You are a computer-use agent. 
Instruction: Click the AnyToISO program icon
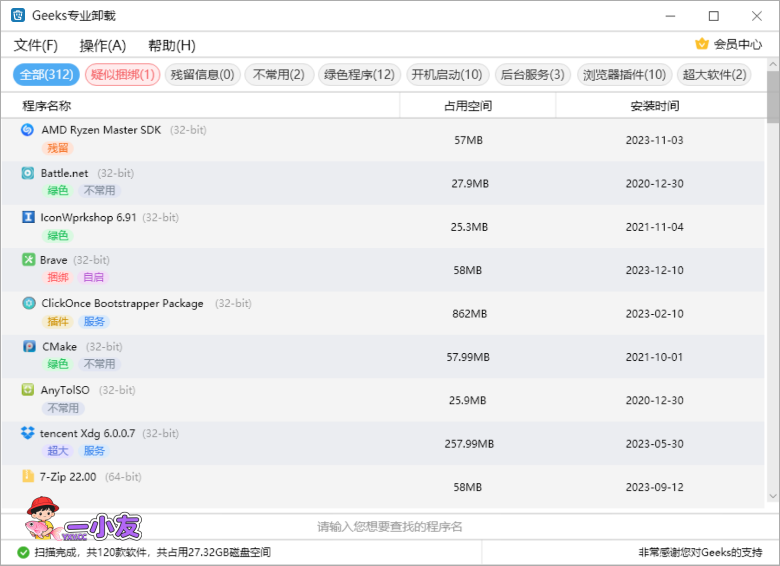point(28,389)
